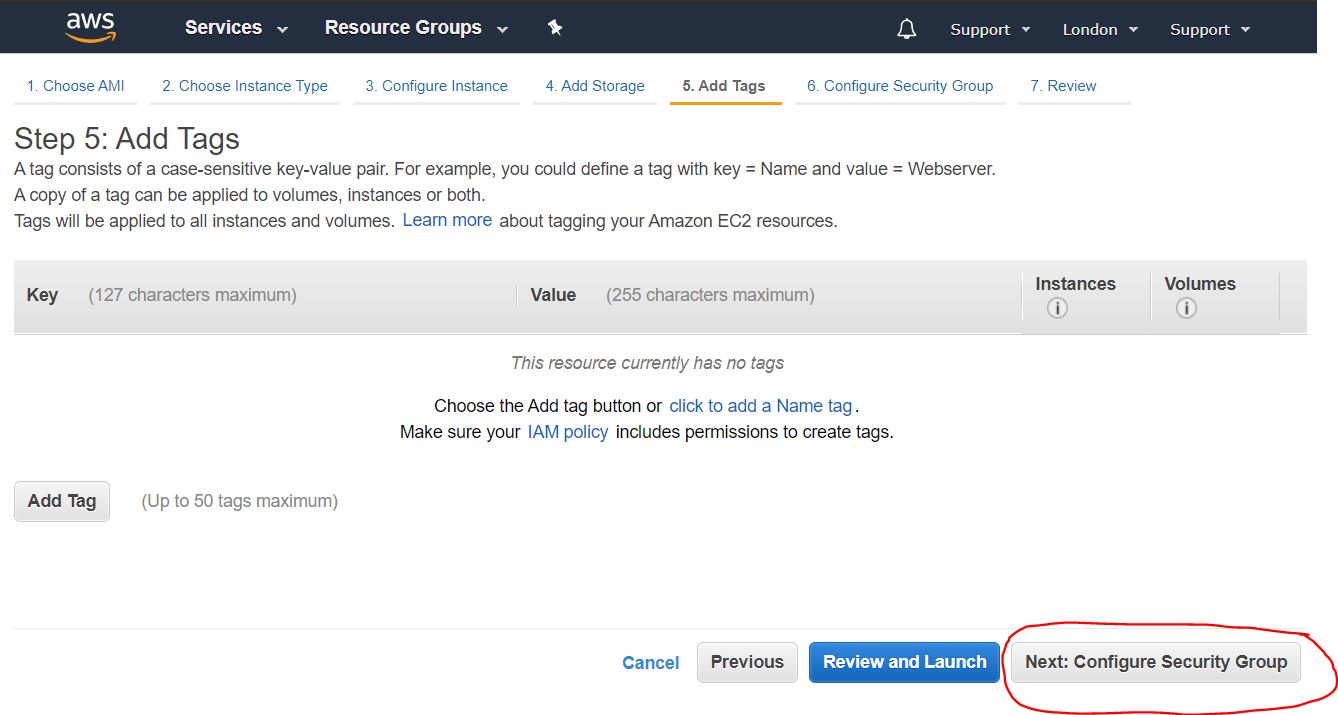Image resolution: width=1338 pixels, height=715 pixels.
Task: Click the pin shortcut icon in navbar
Action: tap(555, 28)
